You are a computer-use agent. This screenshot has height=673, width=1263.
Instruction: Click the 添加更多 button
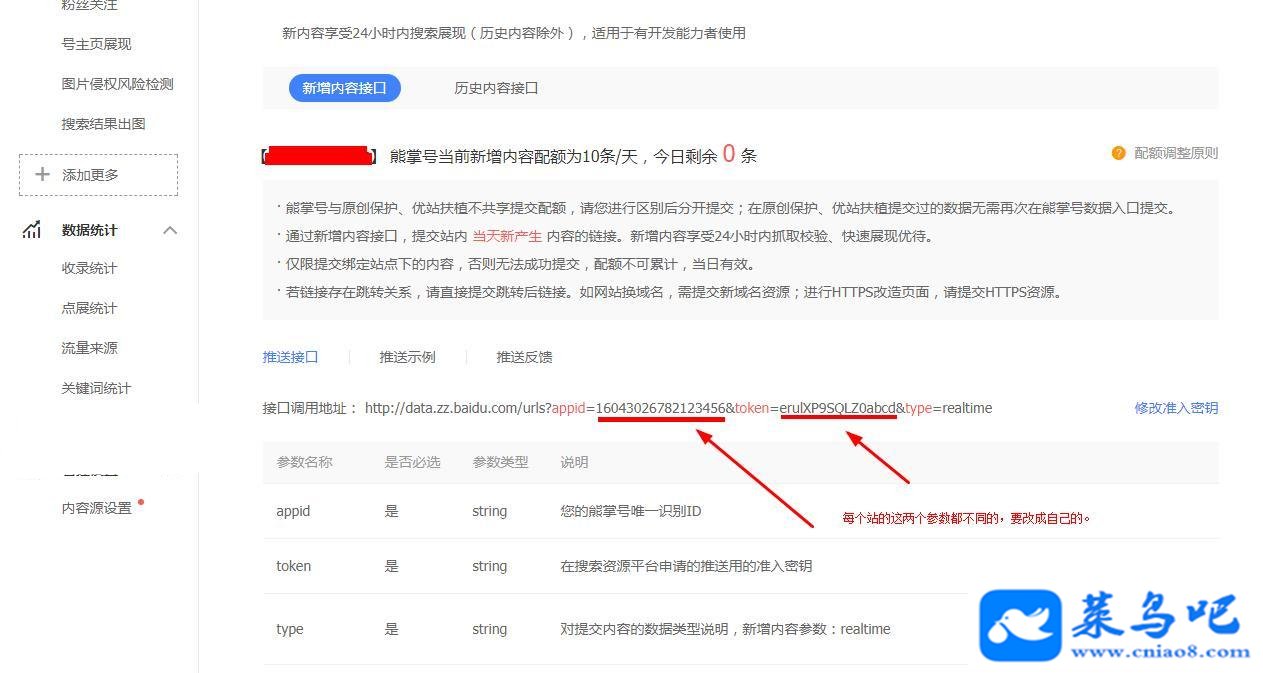[98, 175]
